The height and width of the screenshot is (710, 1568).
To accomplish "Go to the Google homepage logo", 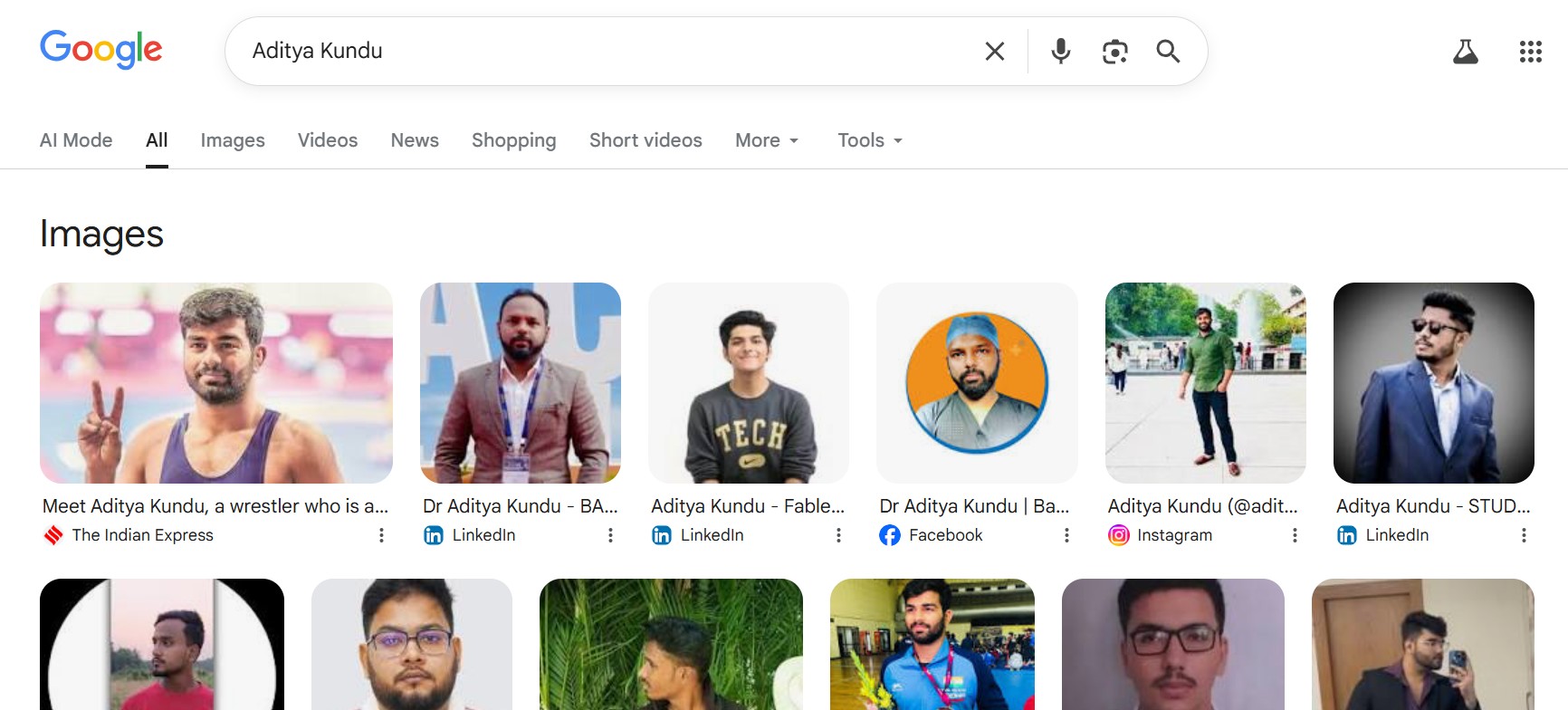I will pyautogui.click(x=100, y=49).
